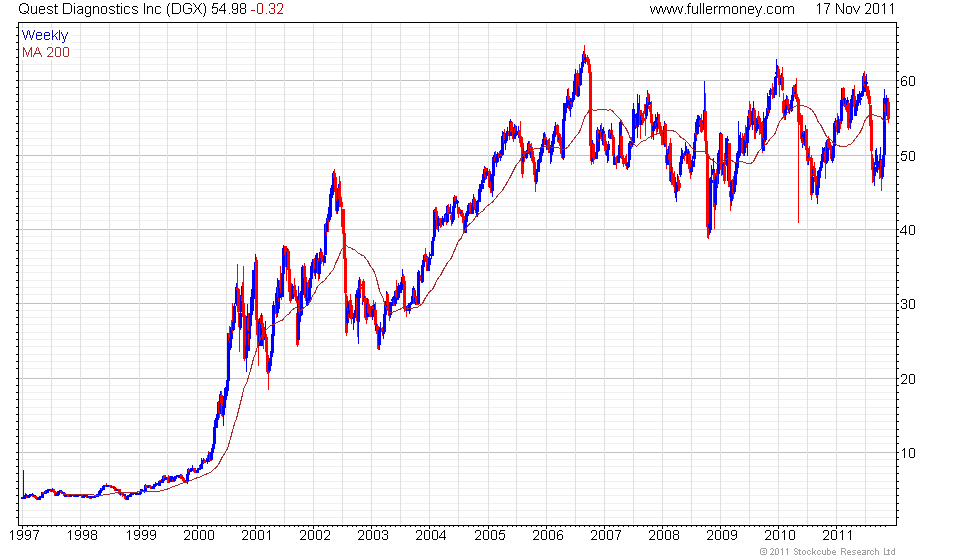Click the 40 price axis label
This screenshot has width=980, height=560.
(908, 230)
